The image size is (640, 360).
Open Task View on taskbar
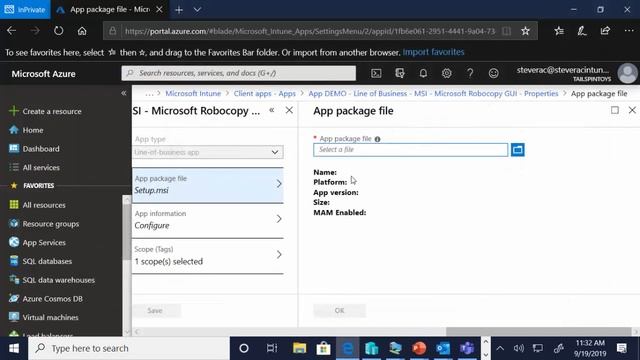tap(271, 348)
